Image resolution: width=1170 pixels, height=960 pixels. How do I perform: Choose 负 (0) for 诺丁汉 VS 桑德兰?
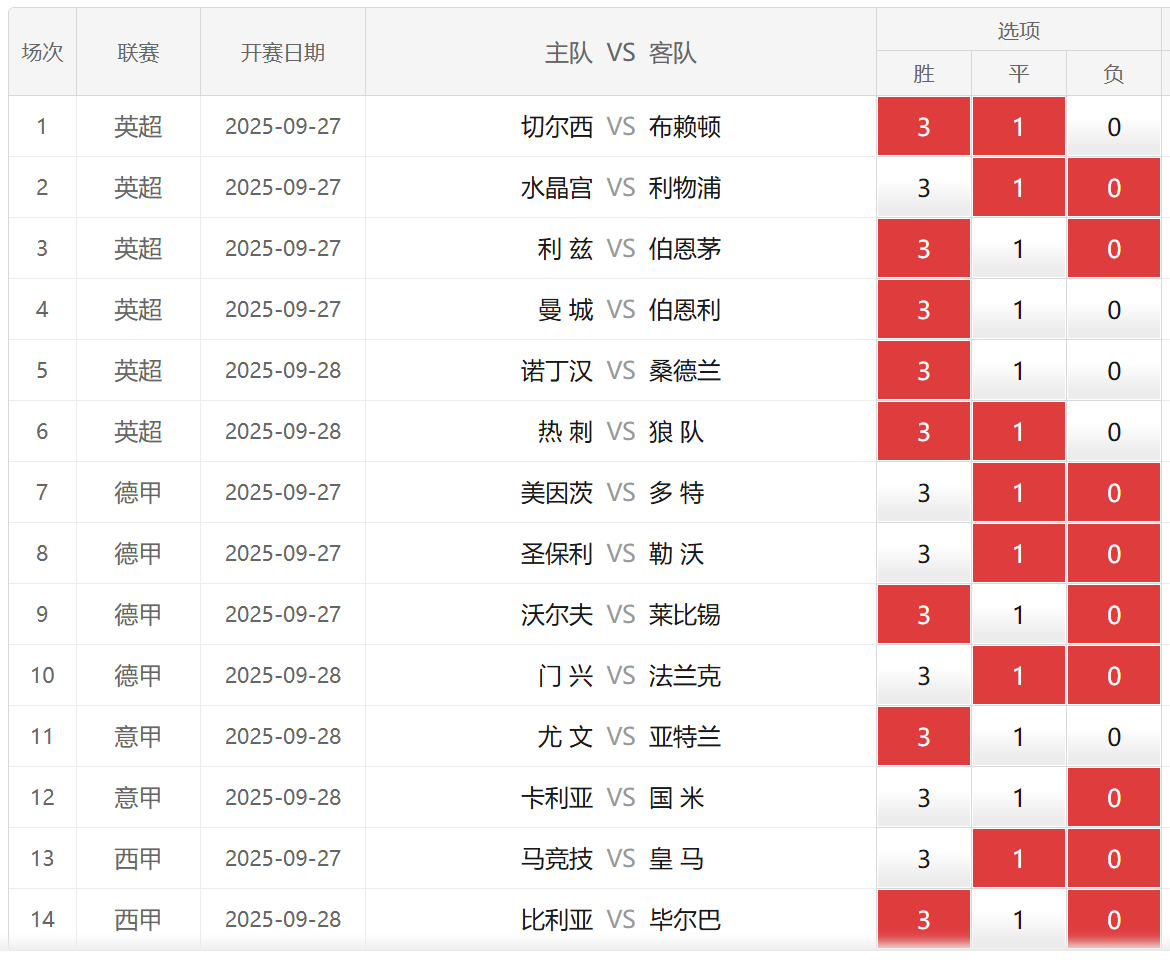[1113, 371]
